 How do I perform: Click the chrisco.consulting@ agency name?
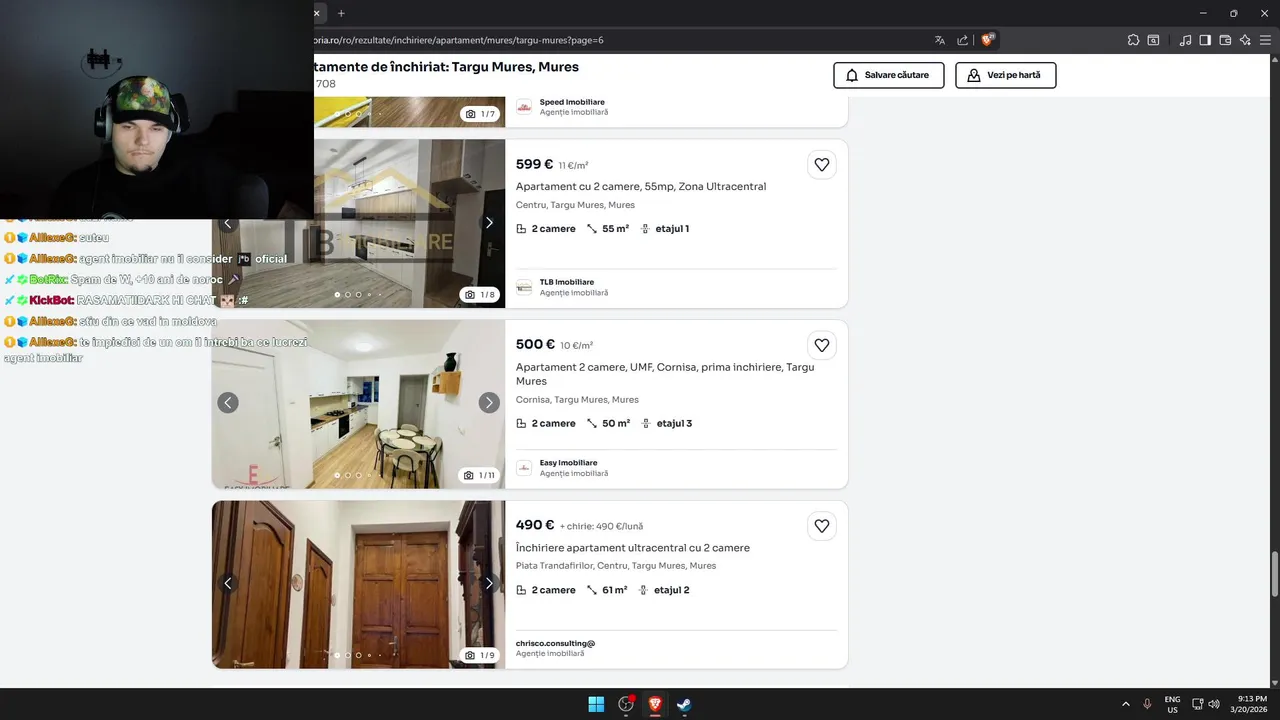coord(555,643)
